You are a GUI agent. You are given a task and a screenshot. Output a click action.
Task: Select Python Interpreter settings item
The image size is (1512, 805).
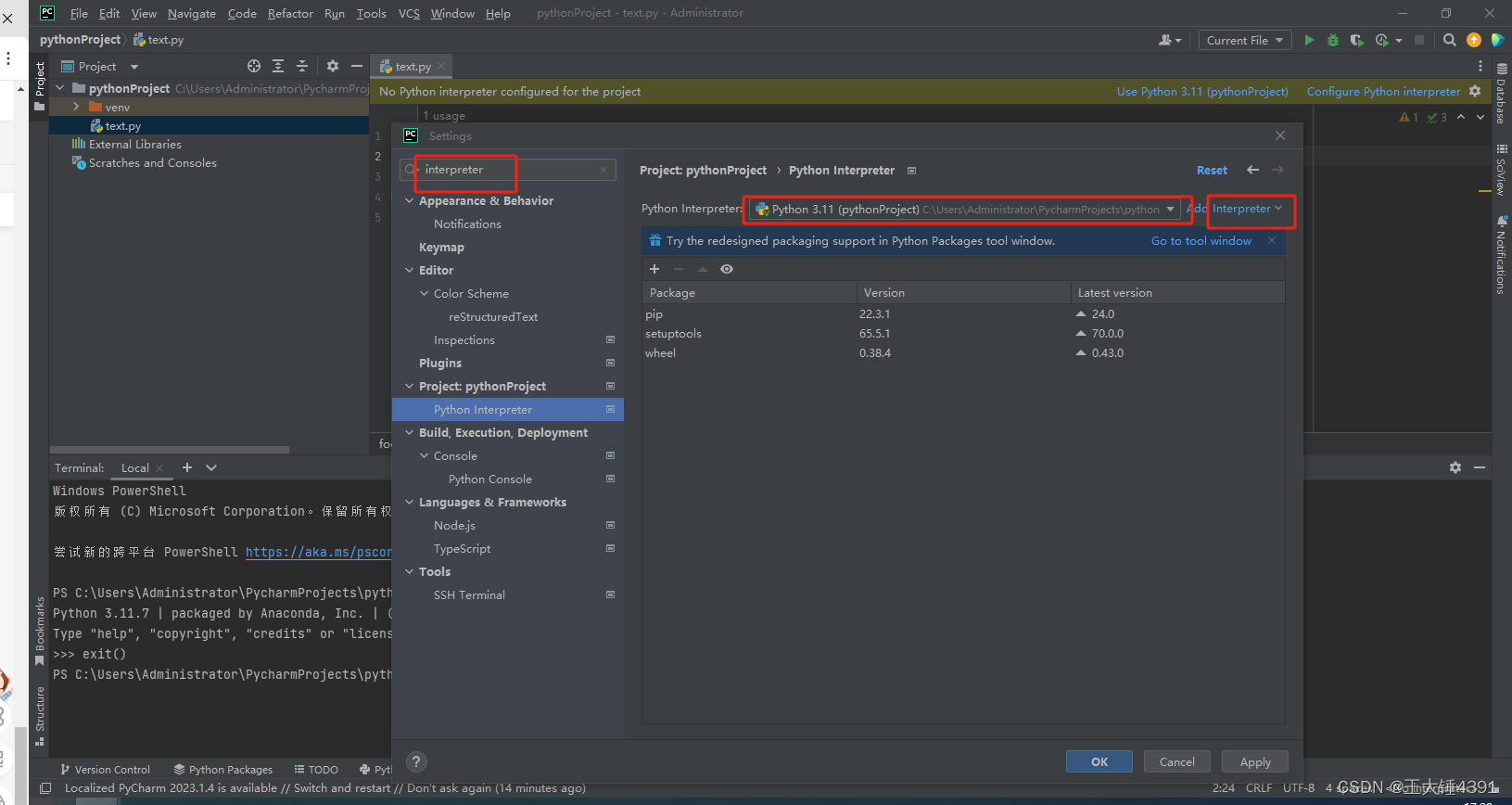tap(508, 409)
